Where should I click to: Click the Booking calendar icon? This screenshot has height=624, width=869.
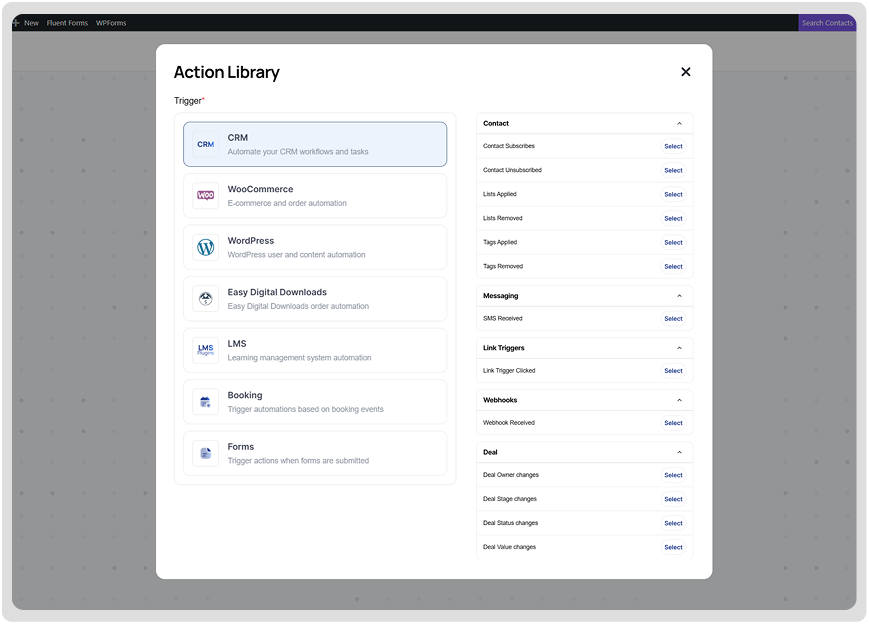click(x=205, y=402)
